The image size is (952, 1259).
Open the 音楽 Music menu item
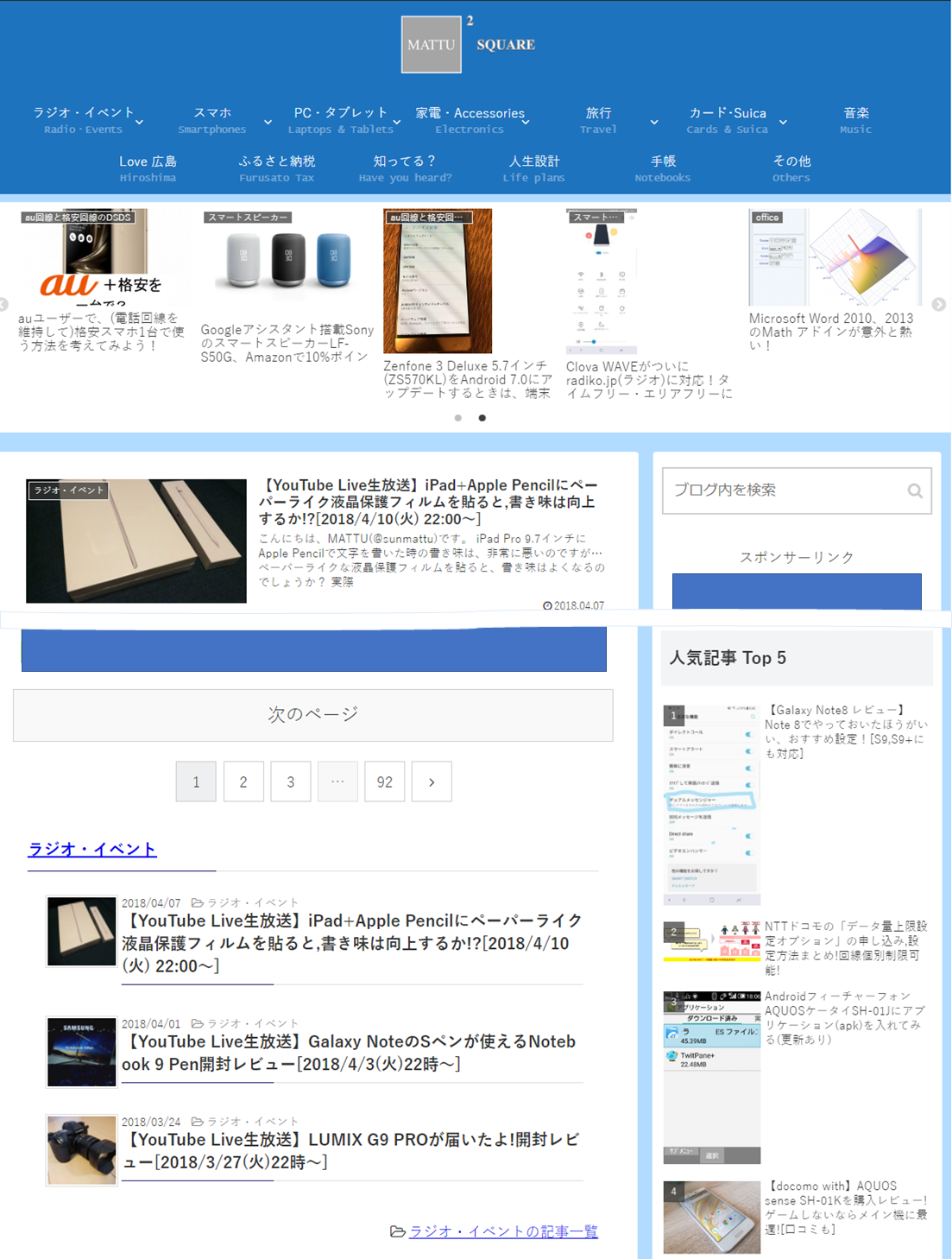coord(856,120)
